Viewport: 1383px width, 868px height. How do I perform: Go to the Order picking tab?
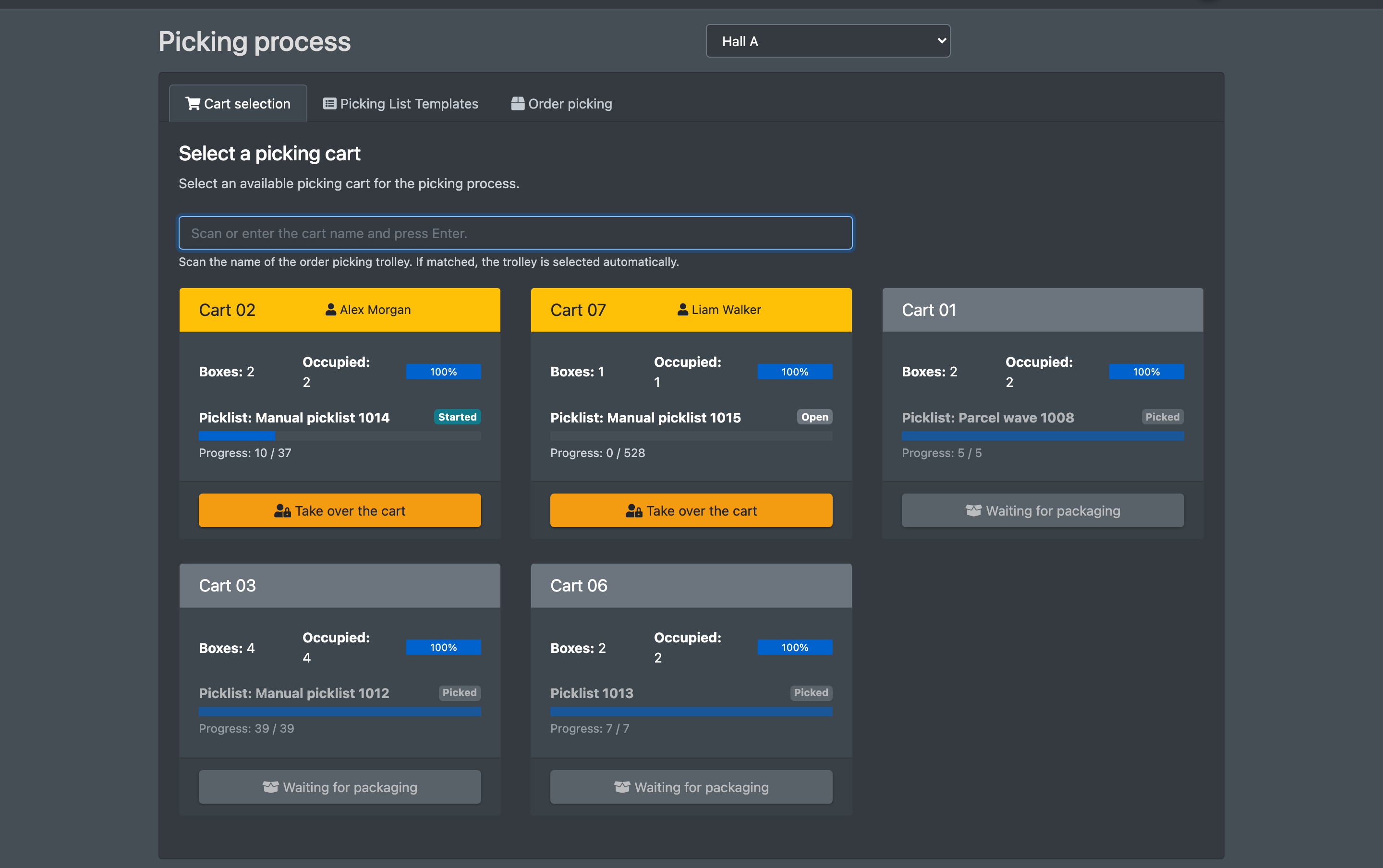click(x=561, y=104)
